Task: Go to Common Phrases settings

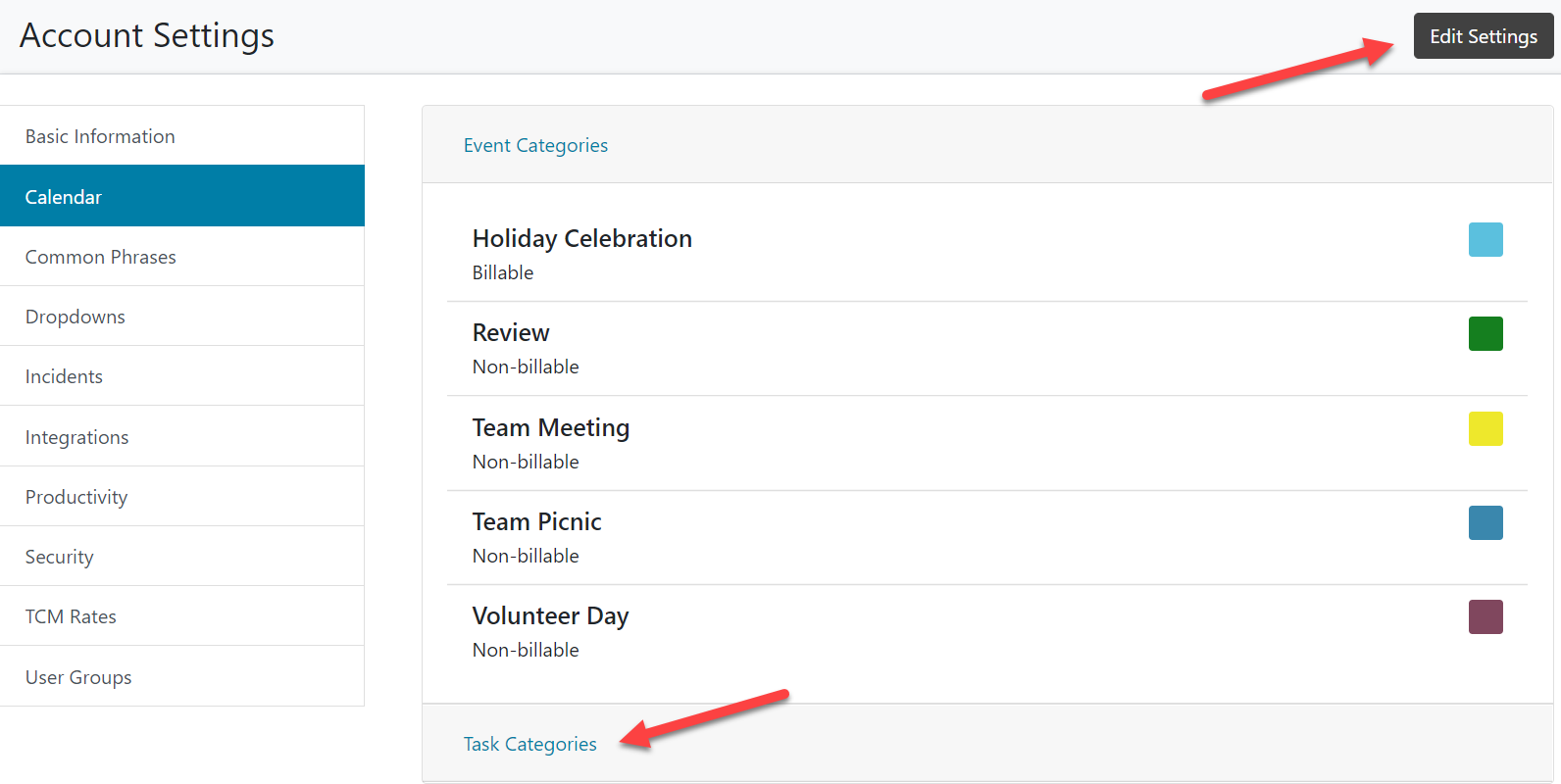Action: click(x=101, y=257)
